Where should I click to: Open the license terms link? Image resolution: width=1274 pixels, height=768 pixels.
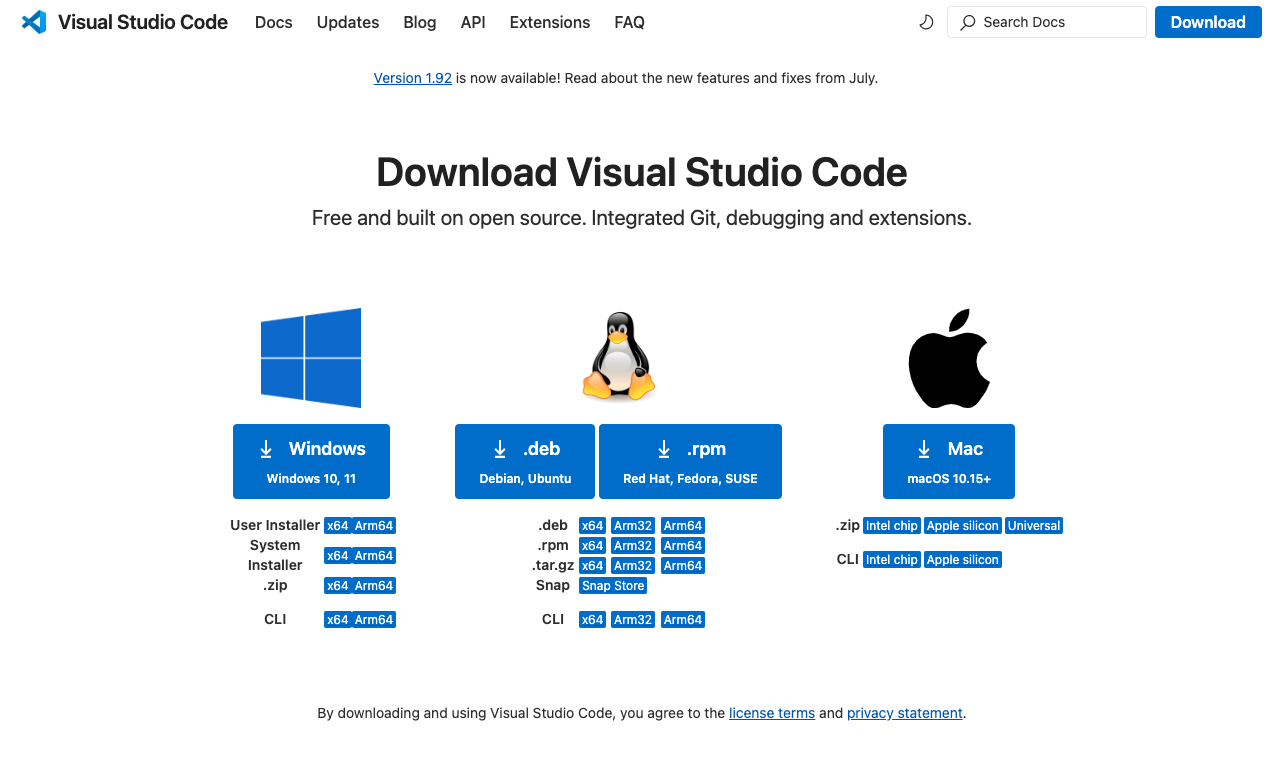click(x=772, y=713)
